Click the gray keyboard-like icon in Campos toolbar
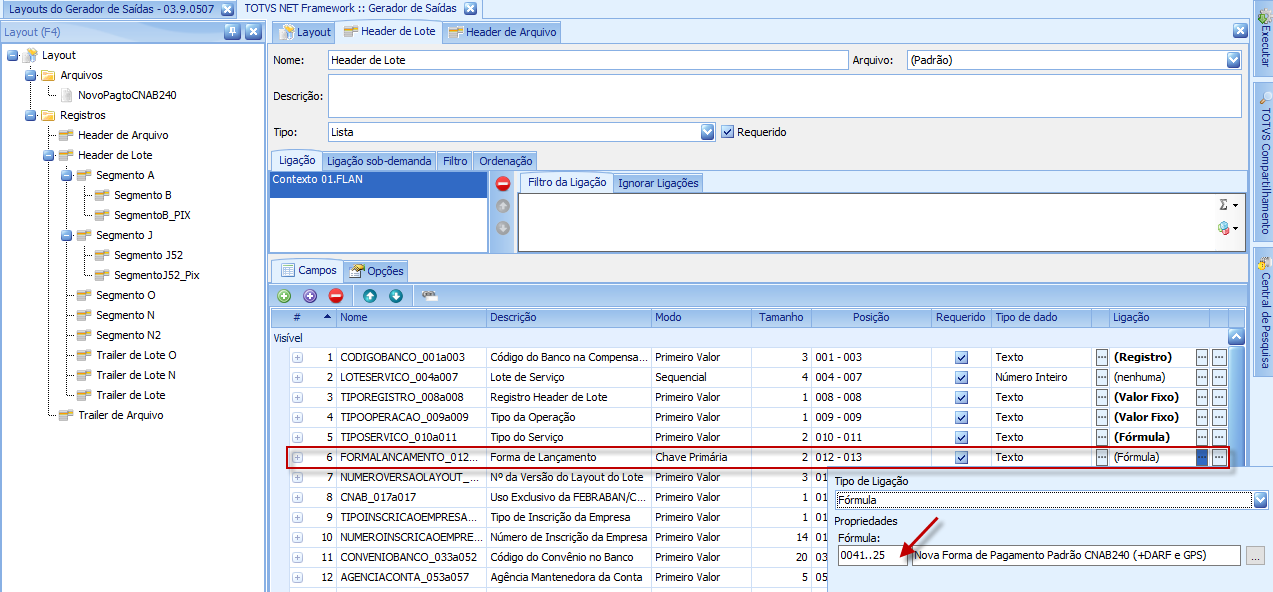Image resolution: width=1273 pixels, height=592 pixels. pyautogui.click(x=430, y=296)
